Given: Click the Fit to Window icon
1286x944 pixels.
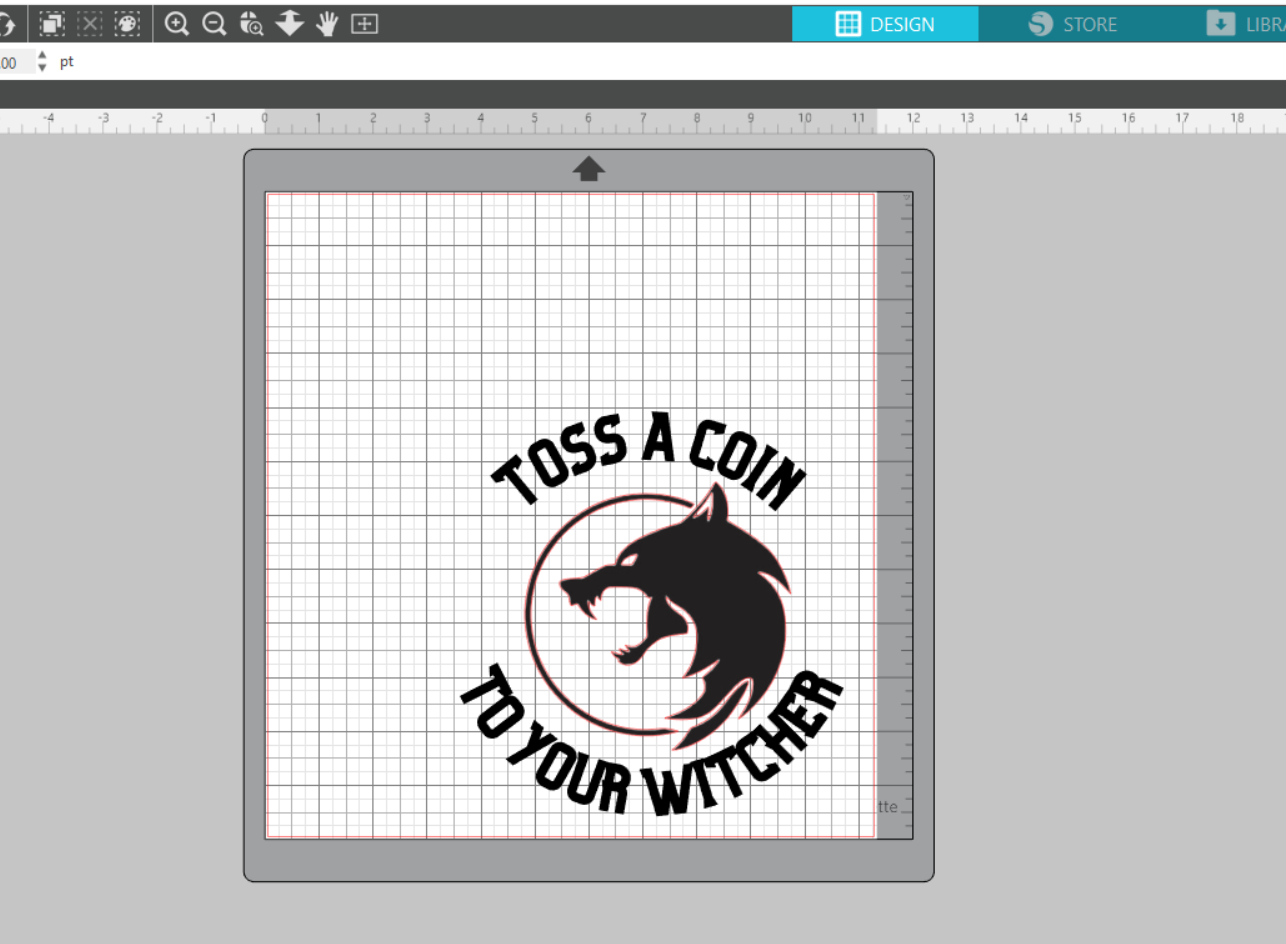Looking at the screenshot, I should point(365,24).
